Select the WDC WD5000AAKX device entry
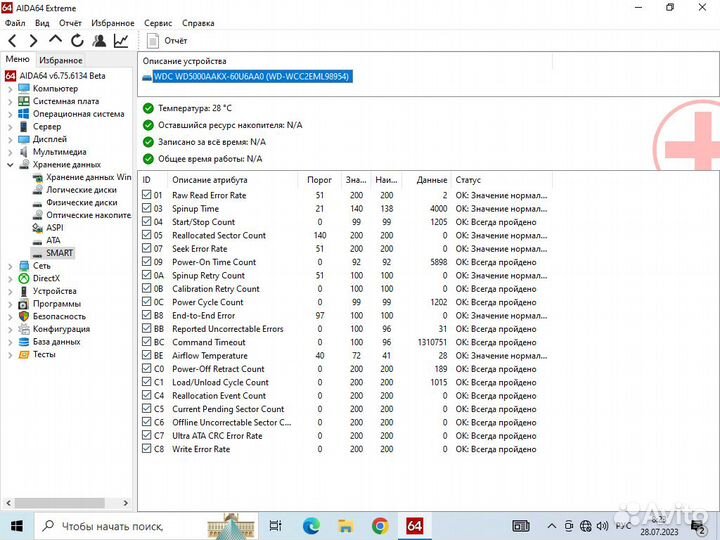 [252, 77]
